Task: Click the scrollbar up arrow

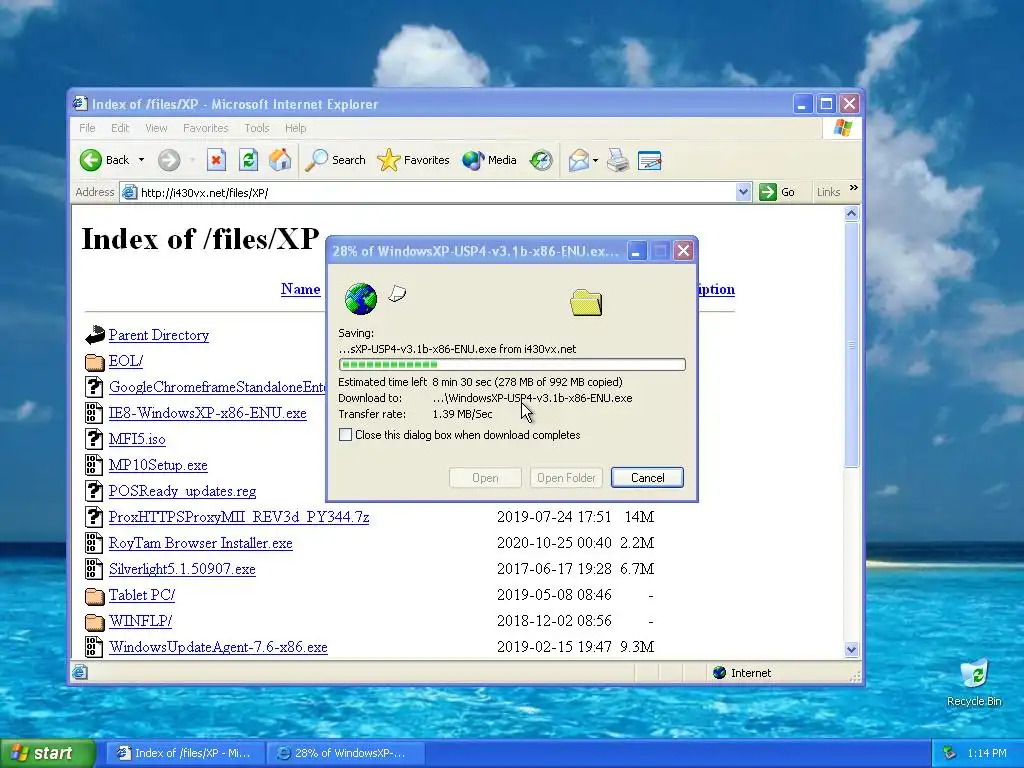Action: 851,214
